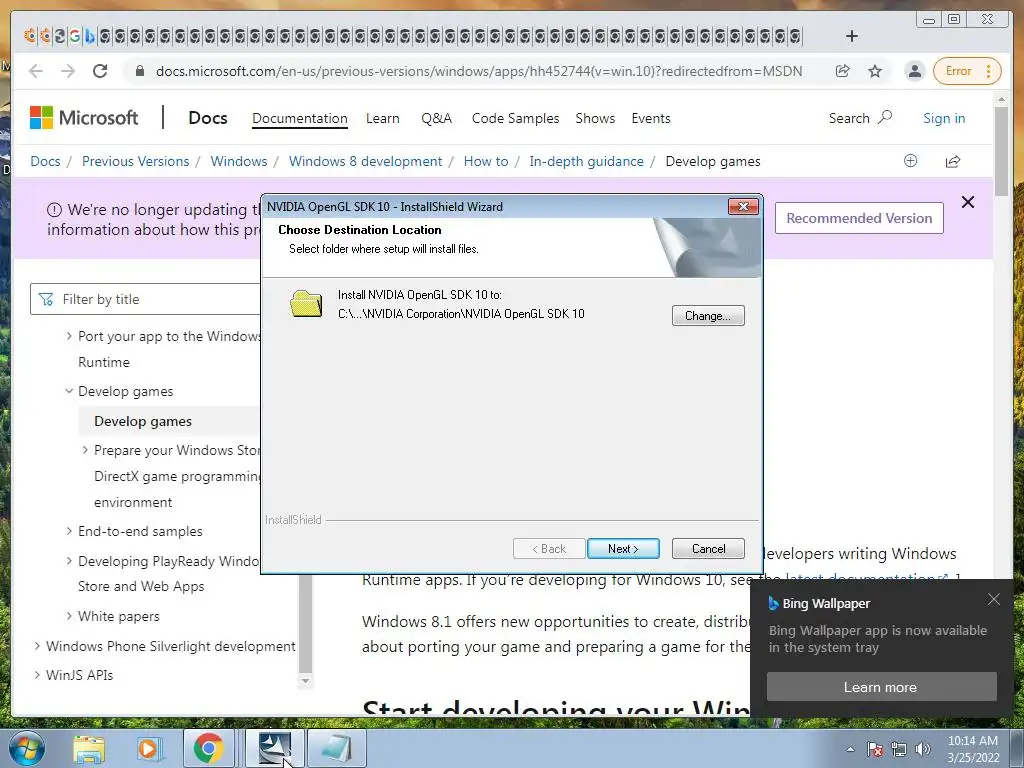Screen dimensions: 1024x768
Task: Click the How to breadcrumb
Action: click(x=486, y=161)
